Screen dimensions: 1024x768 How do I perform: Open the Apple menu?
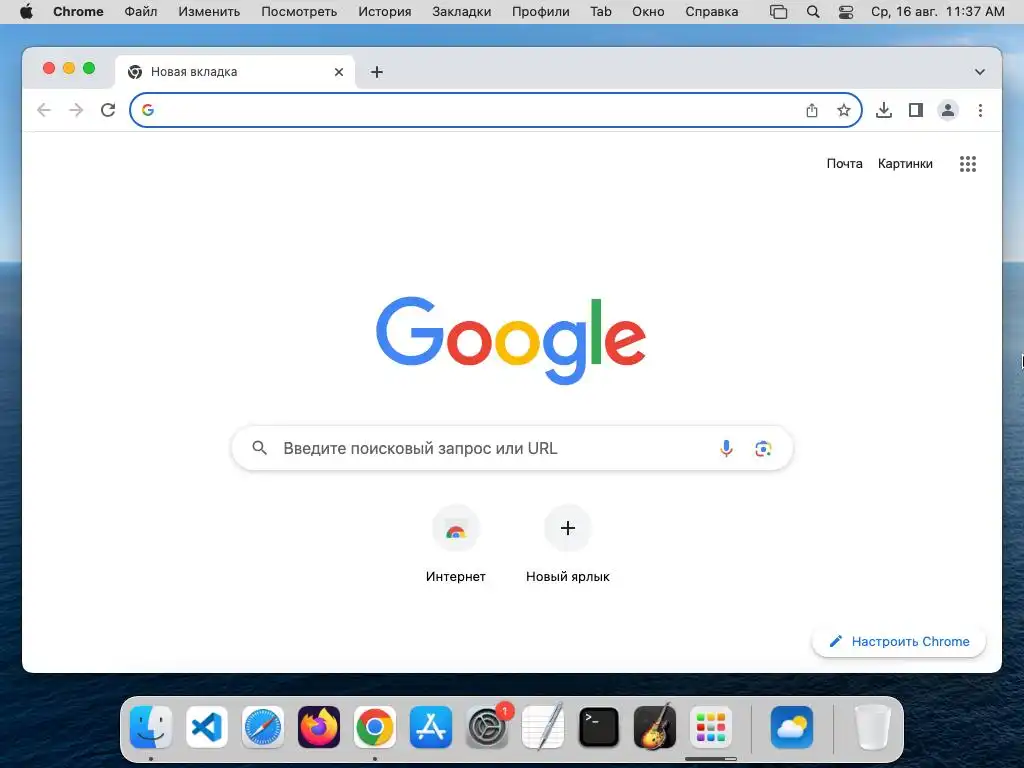pyautogui.click(x=26, y=12)
